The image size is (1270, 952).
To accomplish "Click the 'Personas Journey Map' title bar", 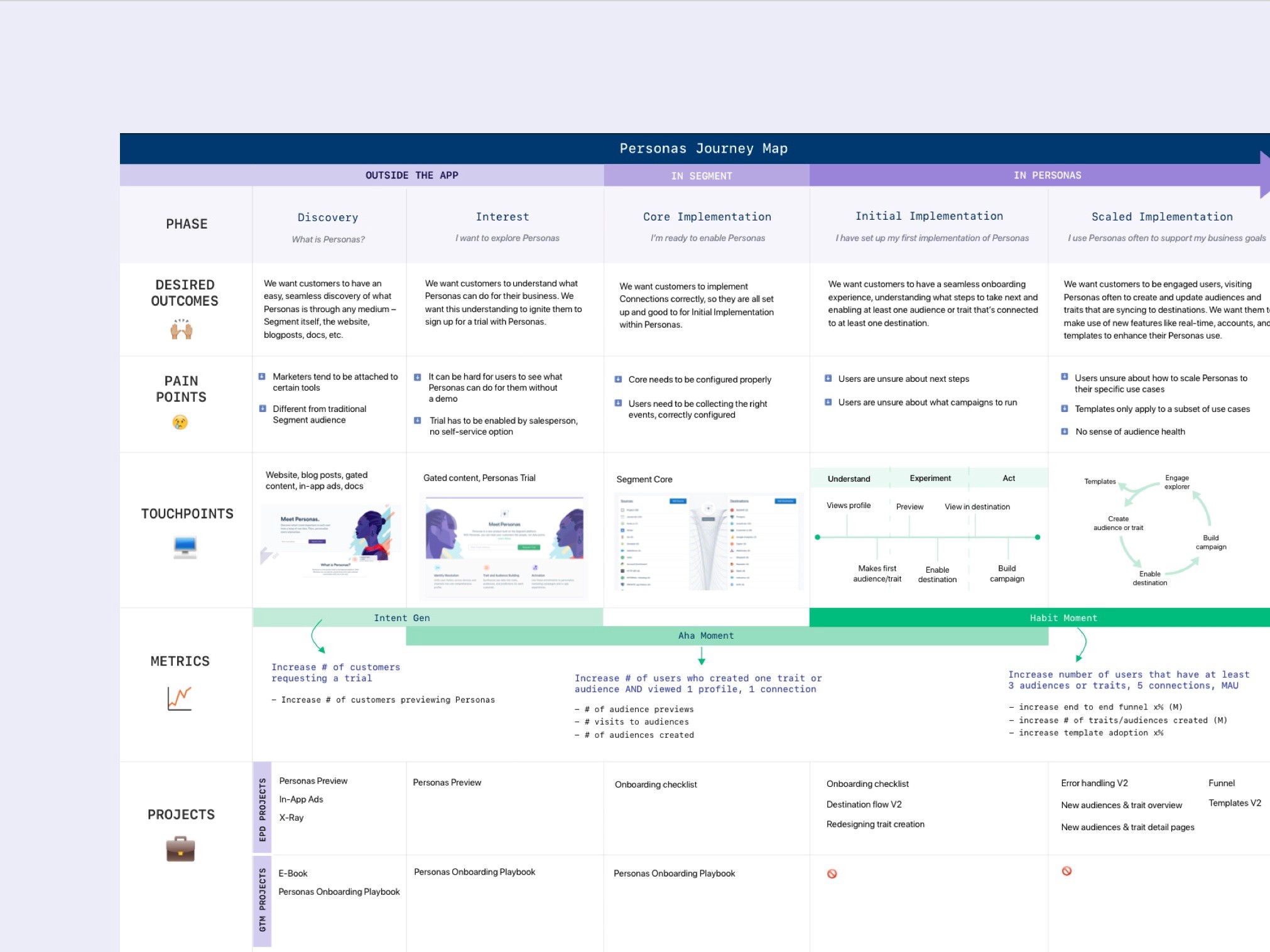I will click(703, 149).
